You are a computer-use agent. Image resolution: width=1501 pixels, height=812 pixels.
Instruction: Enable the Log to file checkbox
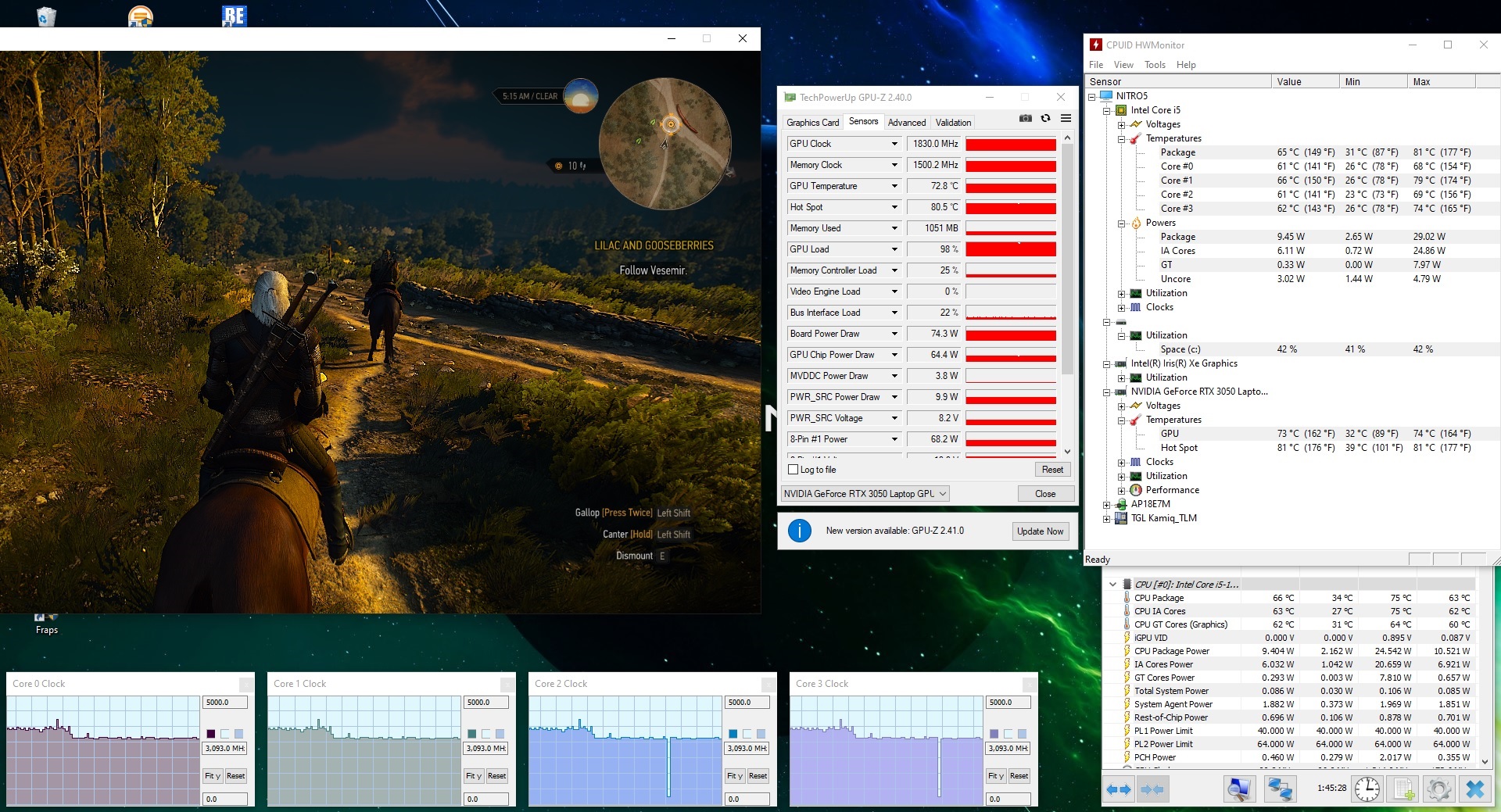tap(793, 470)
